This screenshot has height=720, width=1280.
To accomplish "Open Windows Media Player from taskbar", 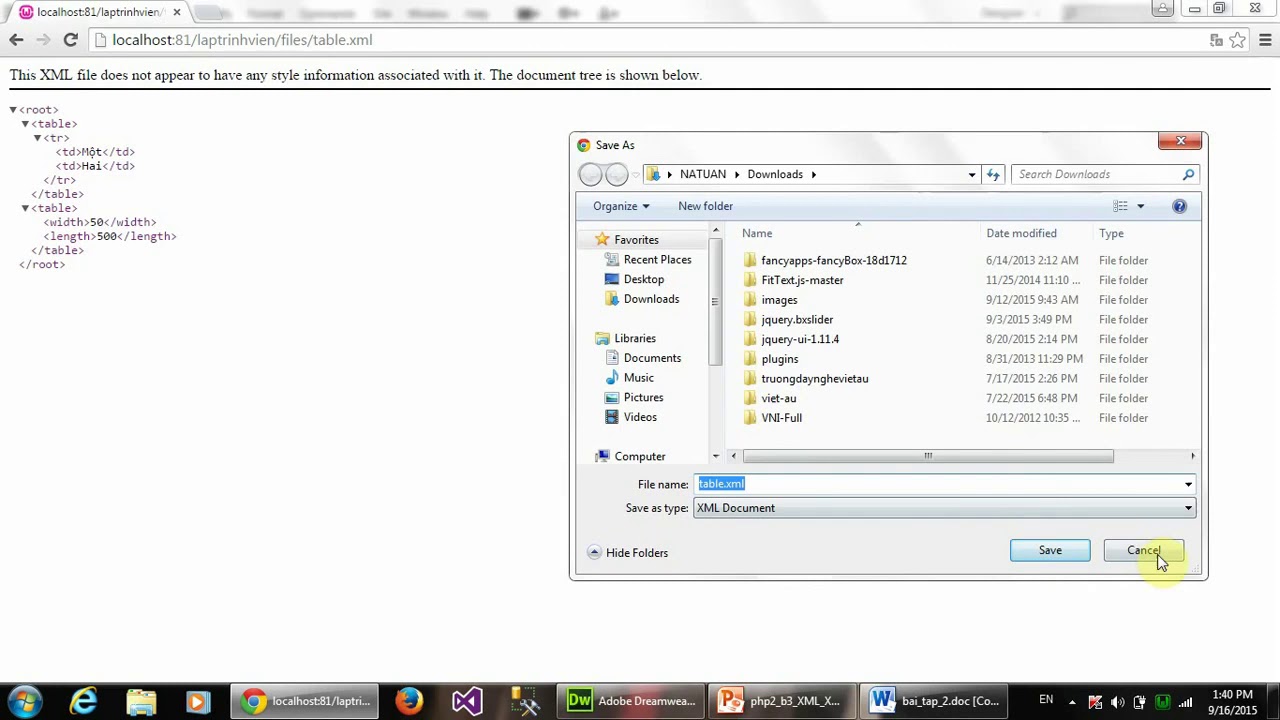I will point(197,701).
